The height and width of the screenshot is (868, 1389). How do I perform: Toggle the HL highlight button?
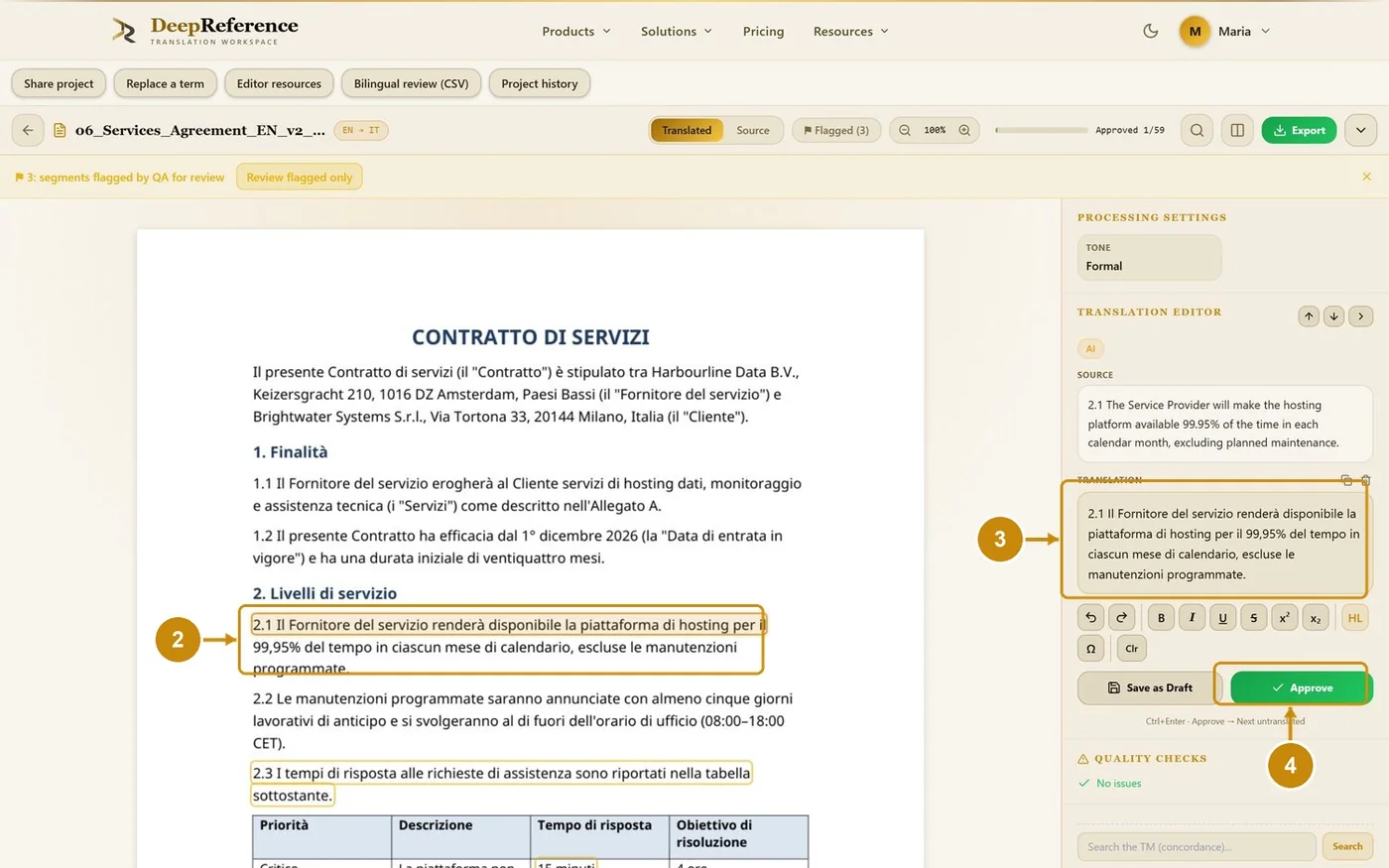pyautogui.click(x=1355, y=618)
